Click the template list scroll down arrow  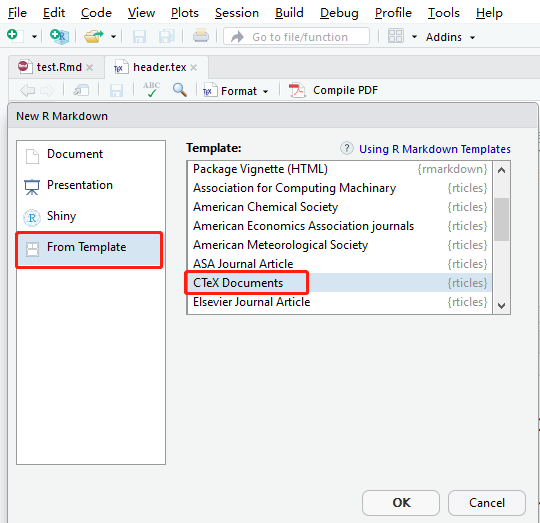click(501, 305)
